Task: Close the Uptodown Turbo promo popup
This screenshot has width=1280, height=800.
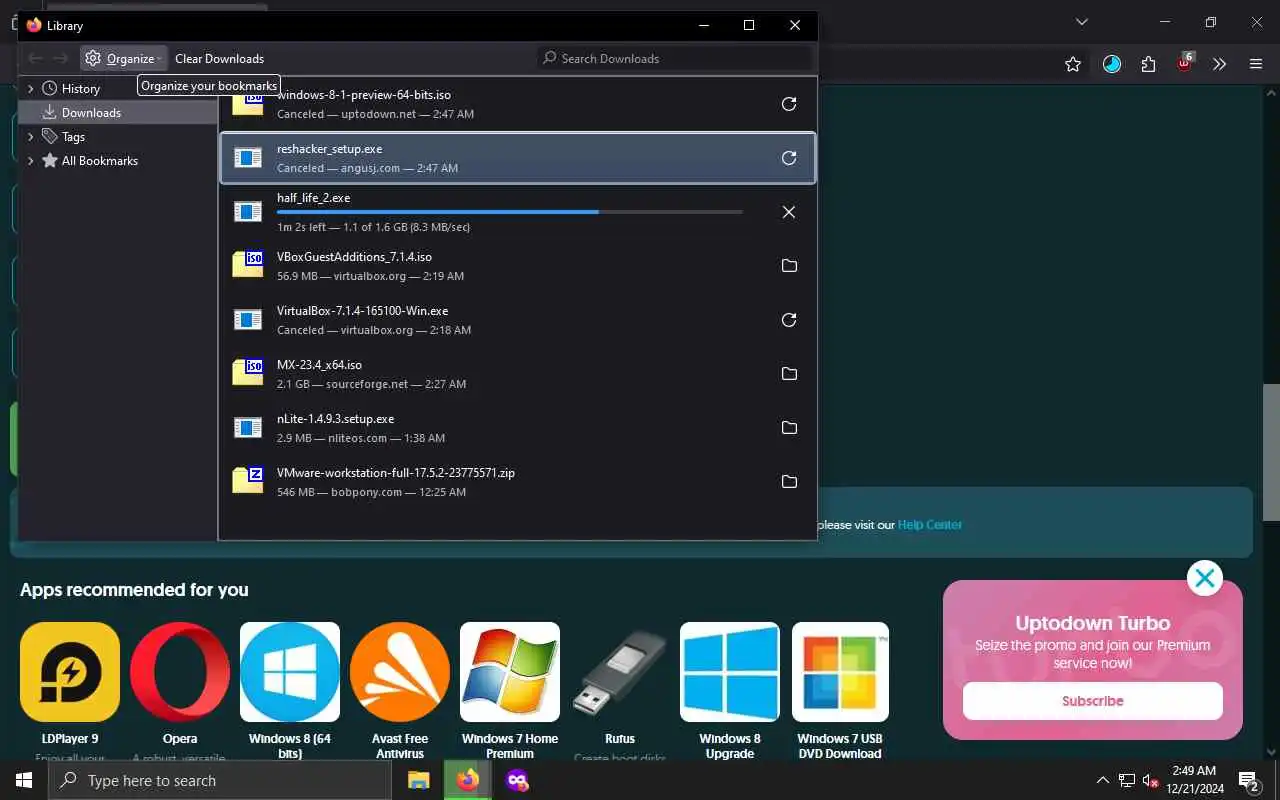Action: 1205,578
